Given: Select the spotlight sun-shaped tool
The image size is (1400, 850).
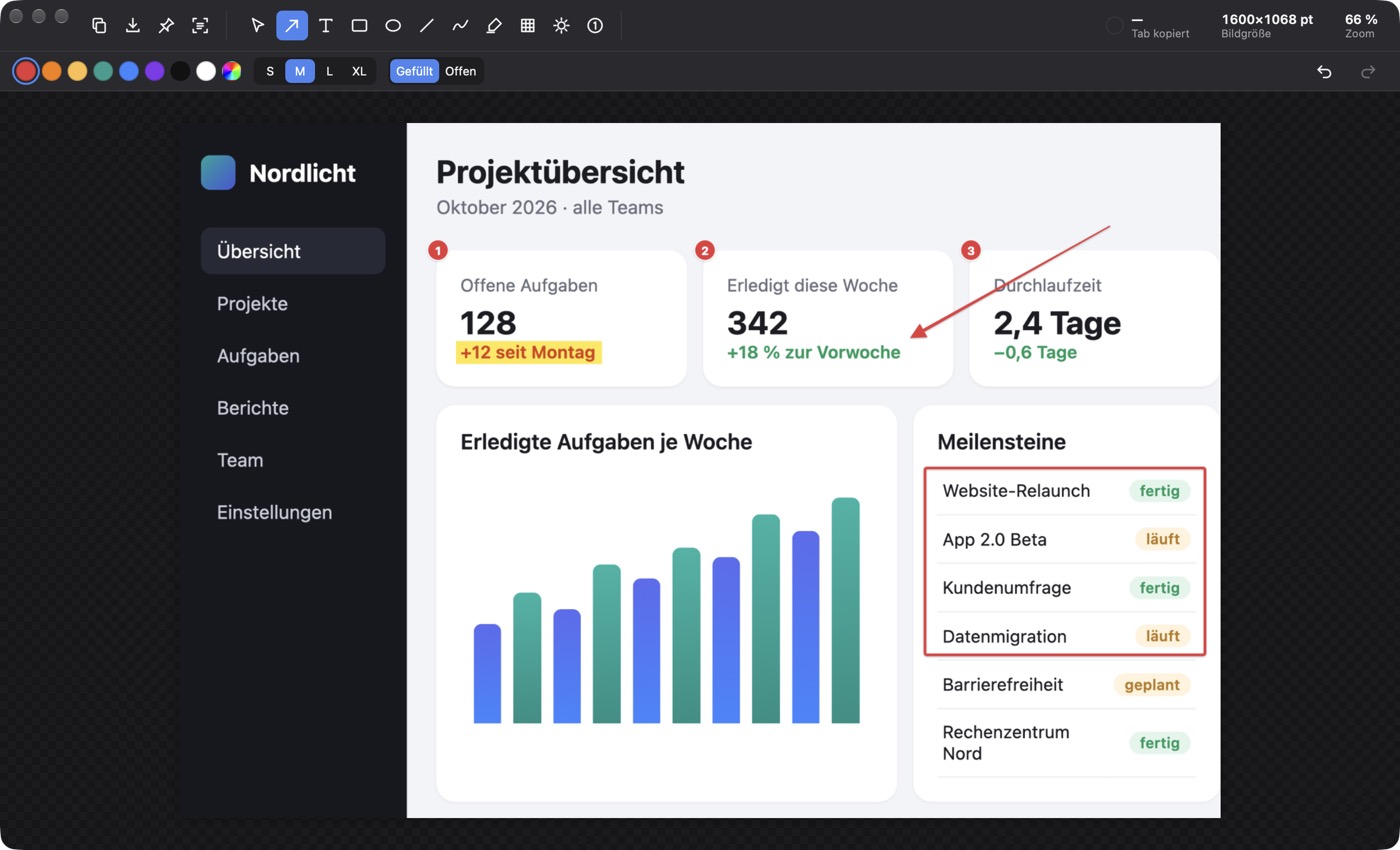Looking at the screenshot, I should (x=562, y=26).
